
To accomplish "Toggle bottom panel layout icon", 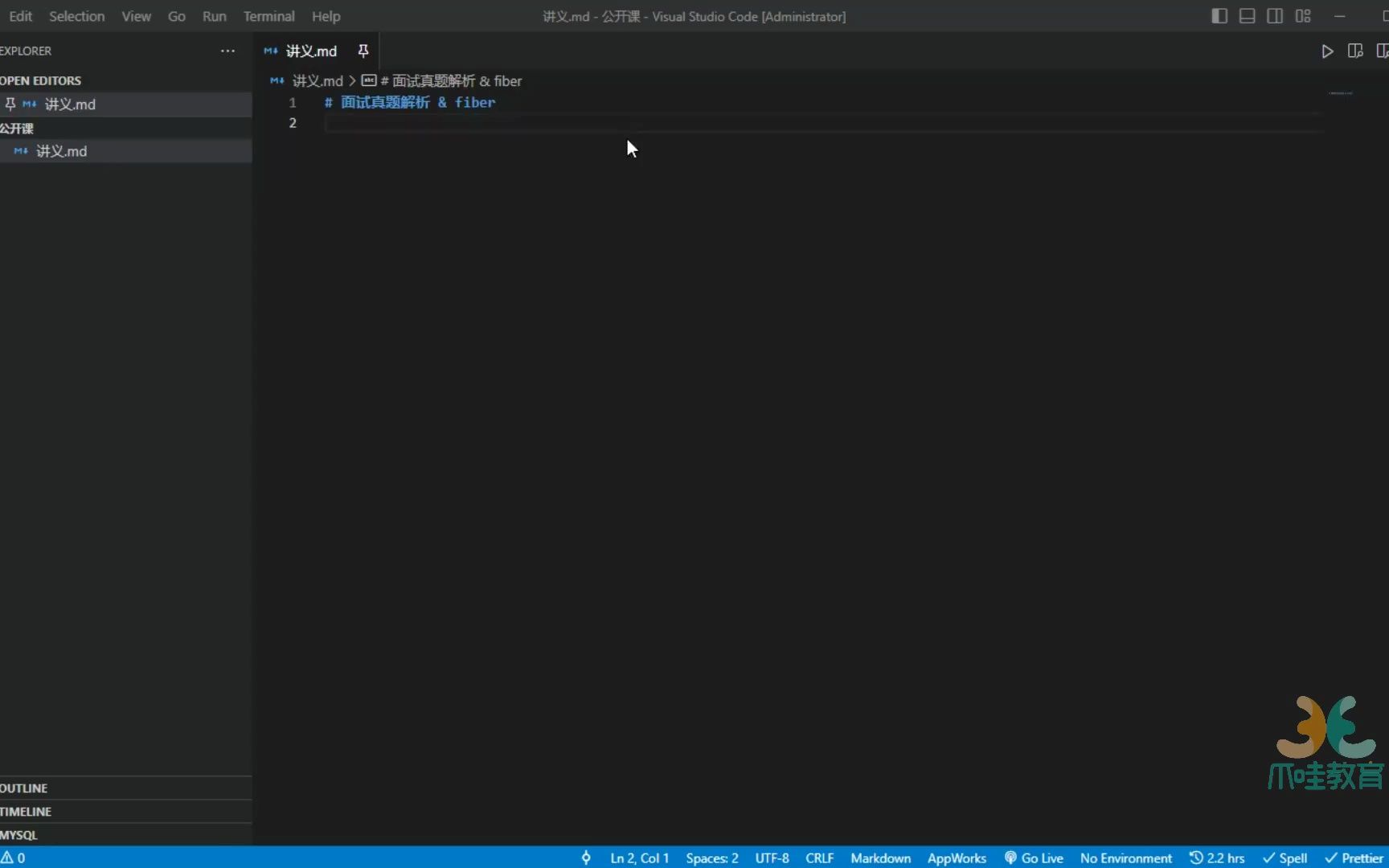I will click(x=1247, y=16).
